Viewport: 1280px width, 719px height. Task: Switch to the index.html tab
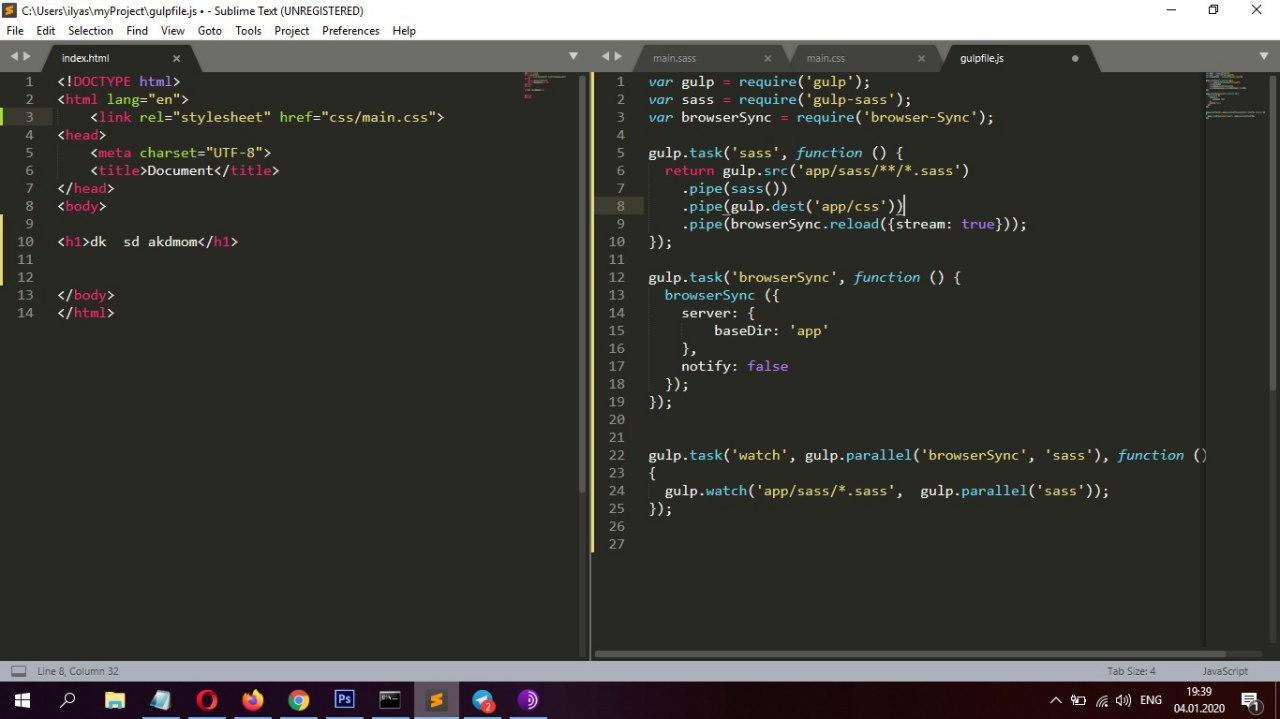click(x=85, y=59)
